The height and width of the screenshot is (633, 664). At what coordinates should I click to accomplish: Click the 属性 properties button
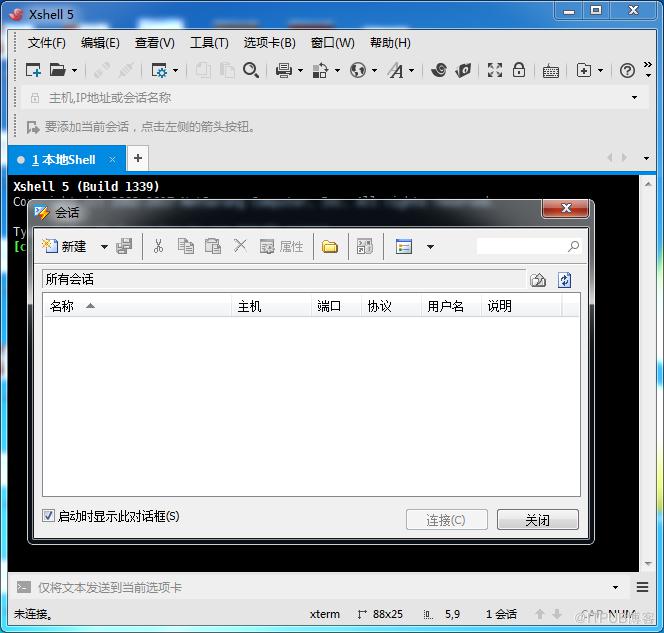coord(282,246)
